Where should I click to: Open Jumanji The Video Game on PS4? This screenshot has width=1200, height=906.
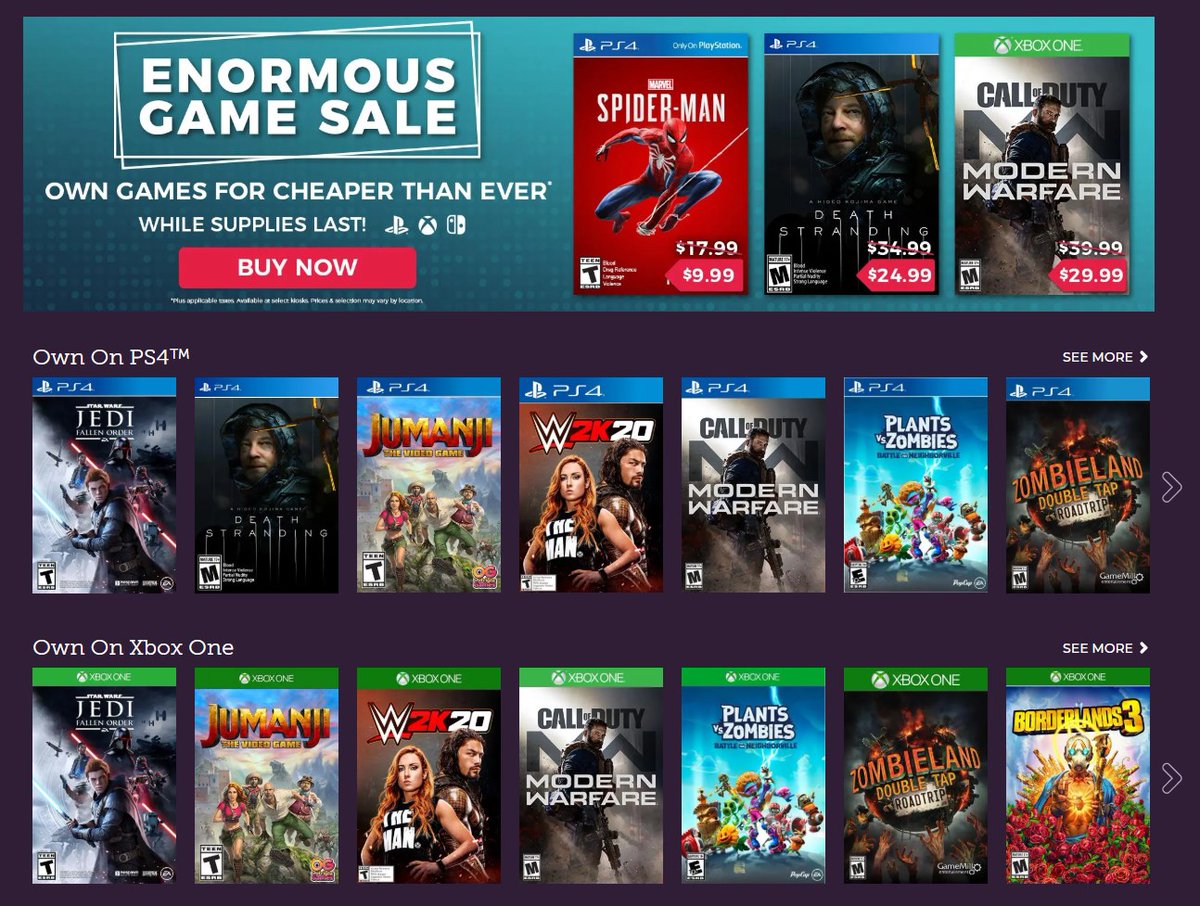click(429, 485)
